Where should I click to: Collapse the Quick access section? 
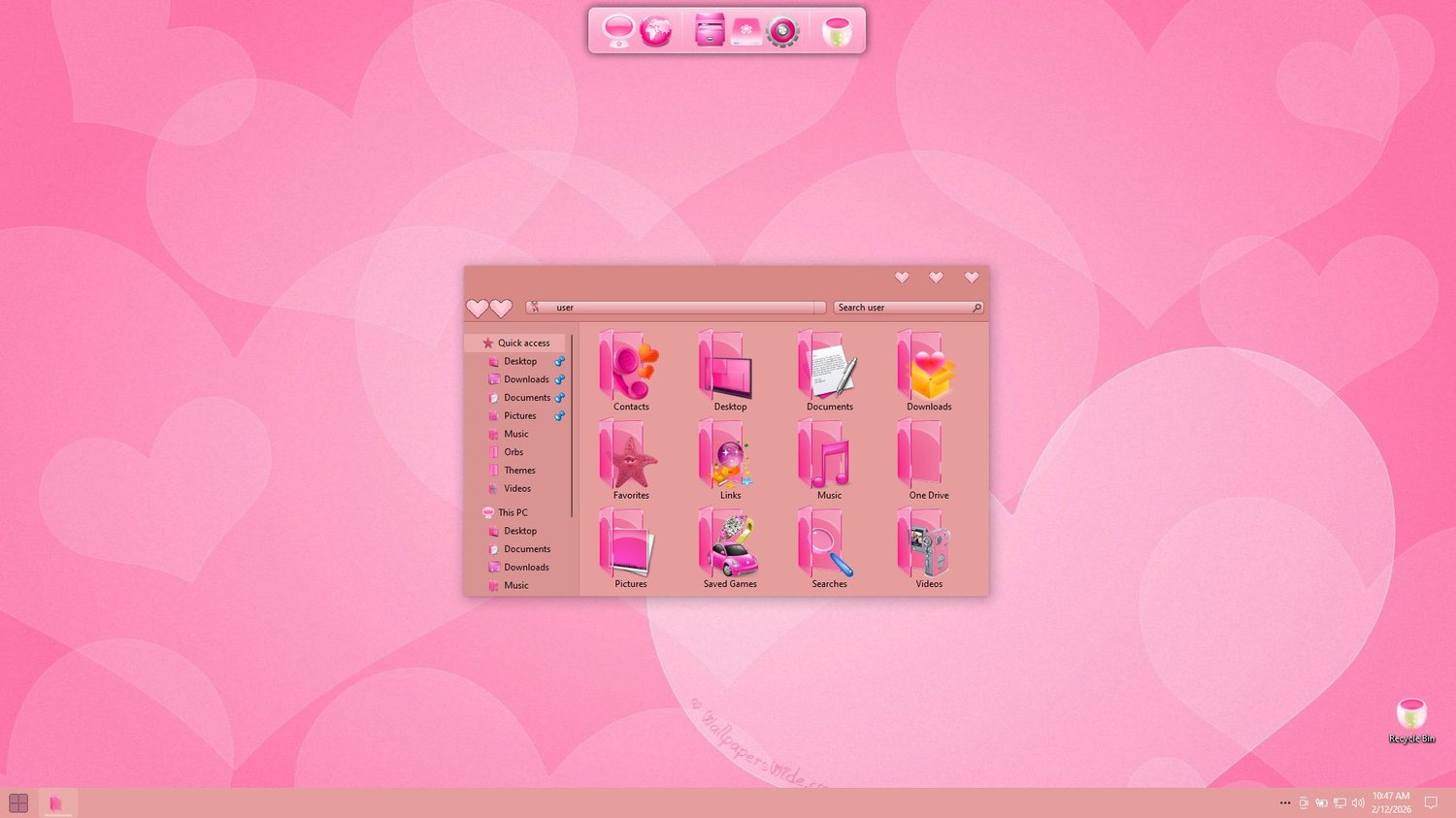(x=474, y=344)
